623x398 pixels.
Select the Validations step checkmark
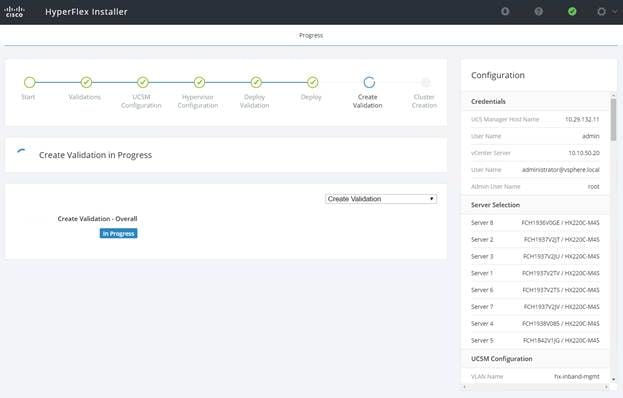point(86,82)
